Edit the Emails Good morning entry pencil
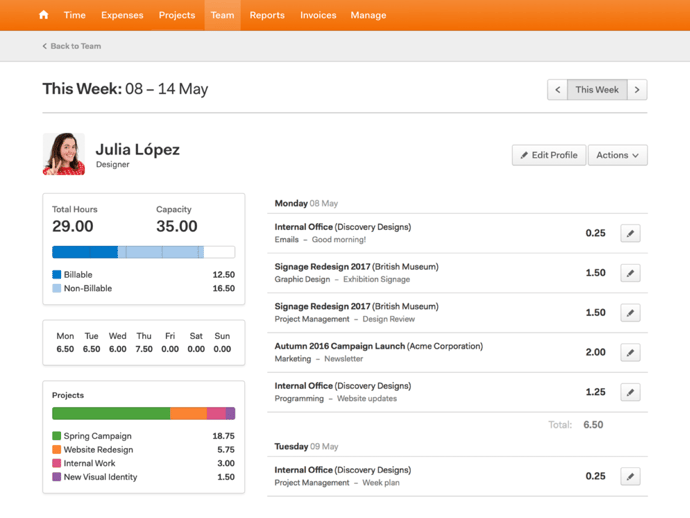This screenshot has height=518, width=690. (630, 233)
